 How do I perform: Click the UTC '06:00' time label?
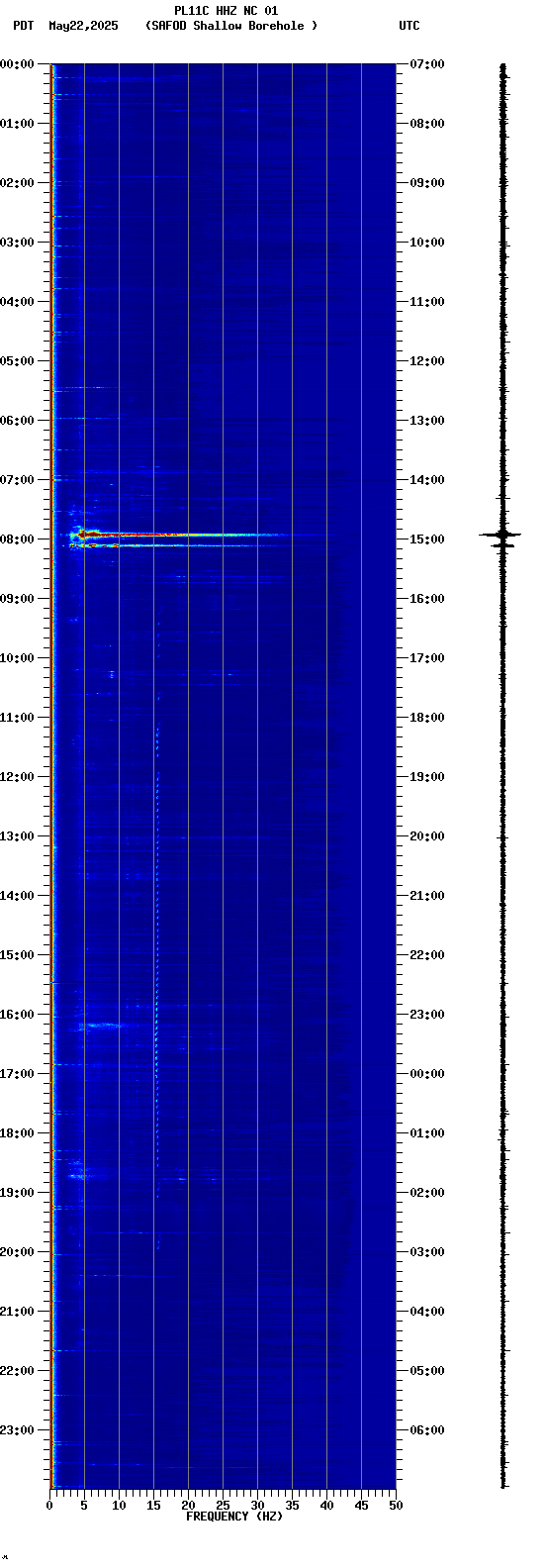pos(427,1430)
